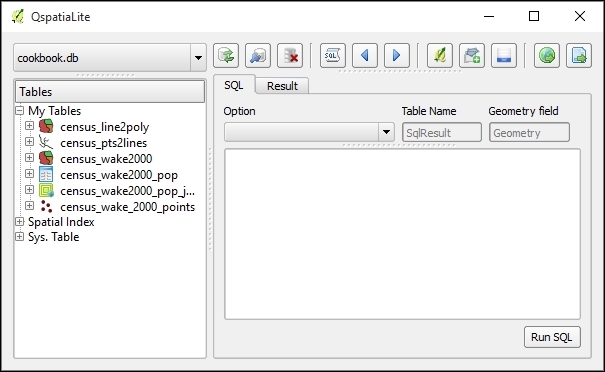Click the document export toolbar icon
Image resolution: width=605 pixels, height=372 pixels.
pos(579,56)
